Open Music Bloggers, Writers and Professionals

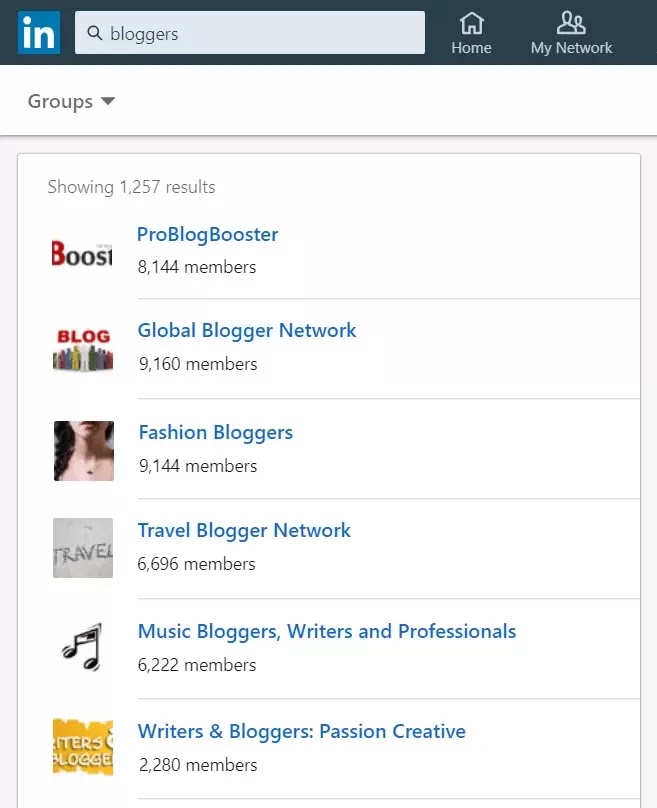327,632
